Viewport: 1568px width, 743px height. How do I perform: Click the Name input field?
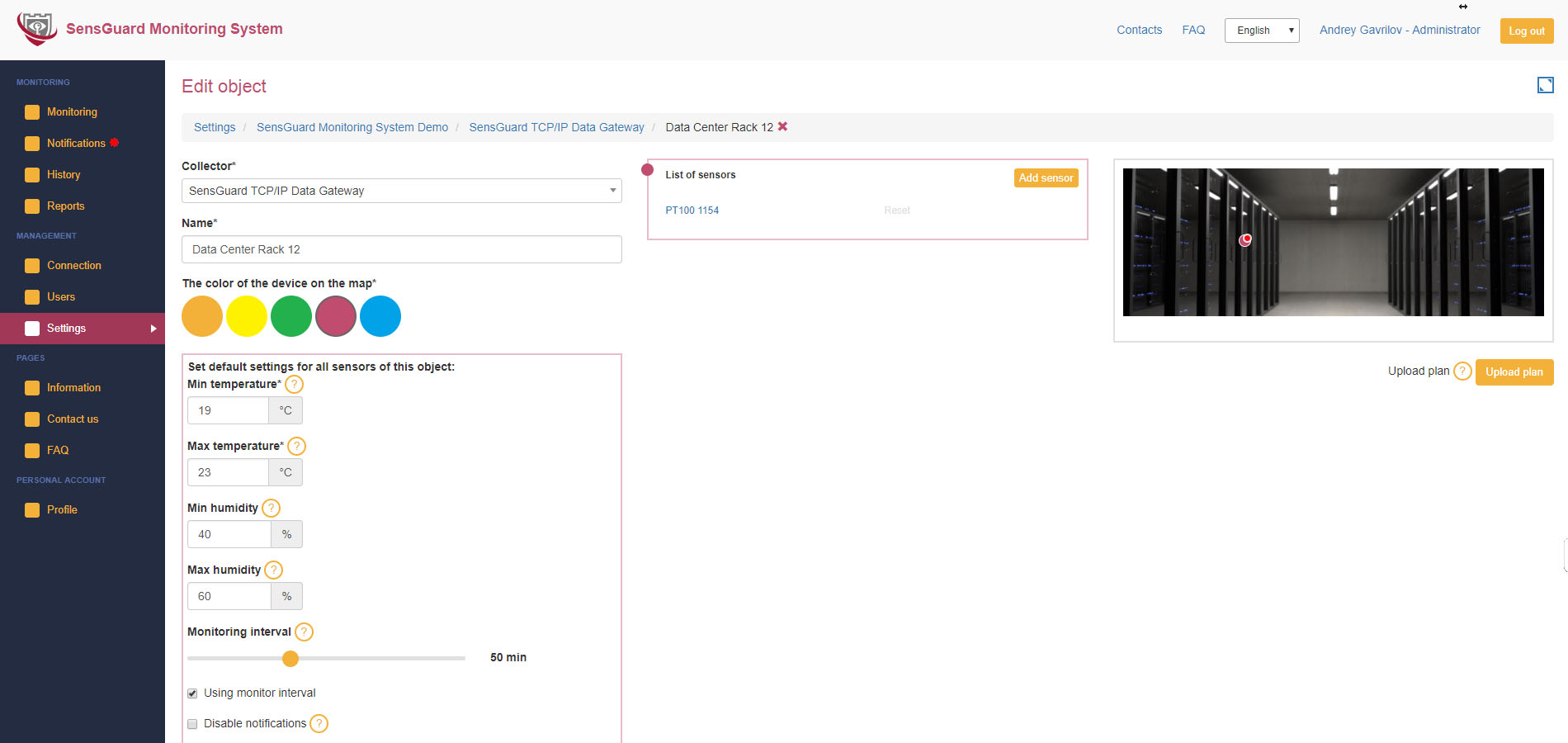click(x=401, y=249)
